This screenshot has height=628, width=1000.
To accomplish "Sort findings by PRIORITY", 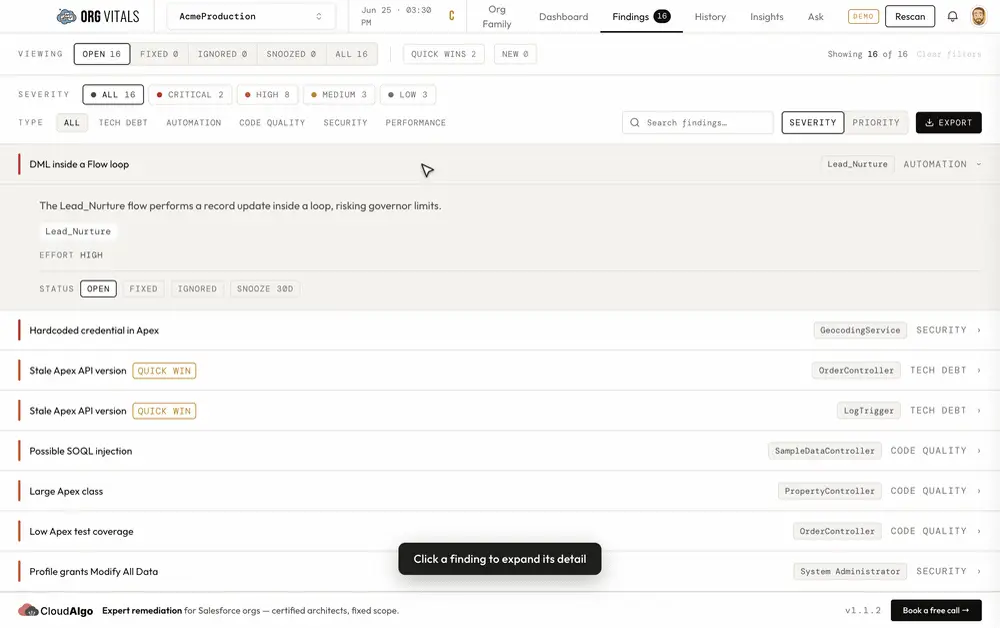I will tap(876, 122).
